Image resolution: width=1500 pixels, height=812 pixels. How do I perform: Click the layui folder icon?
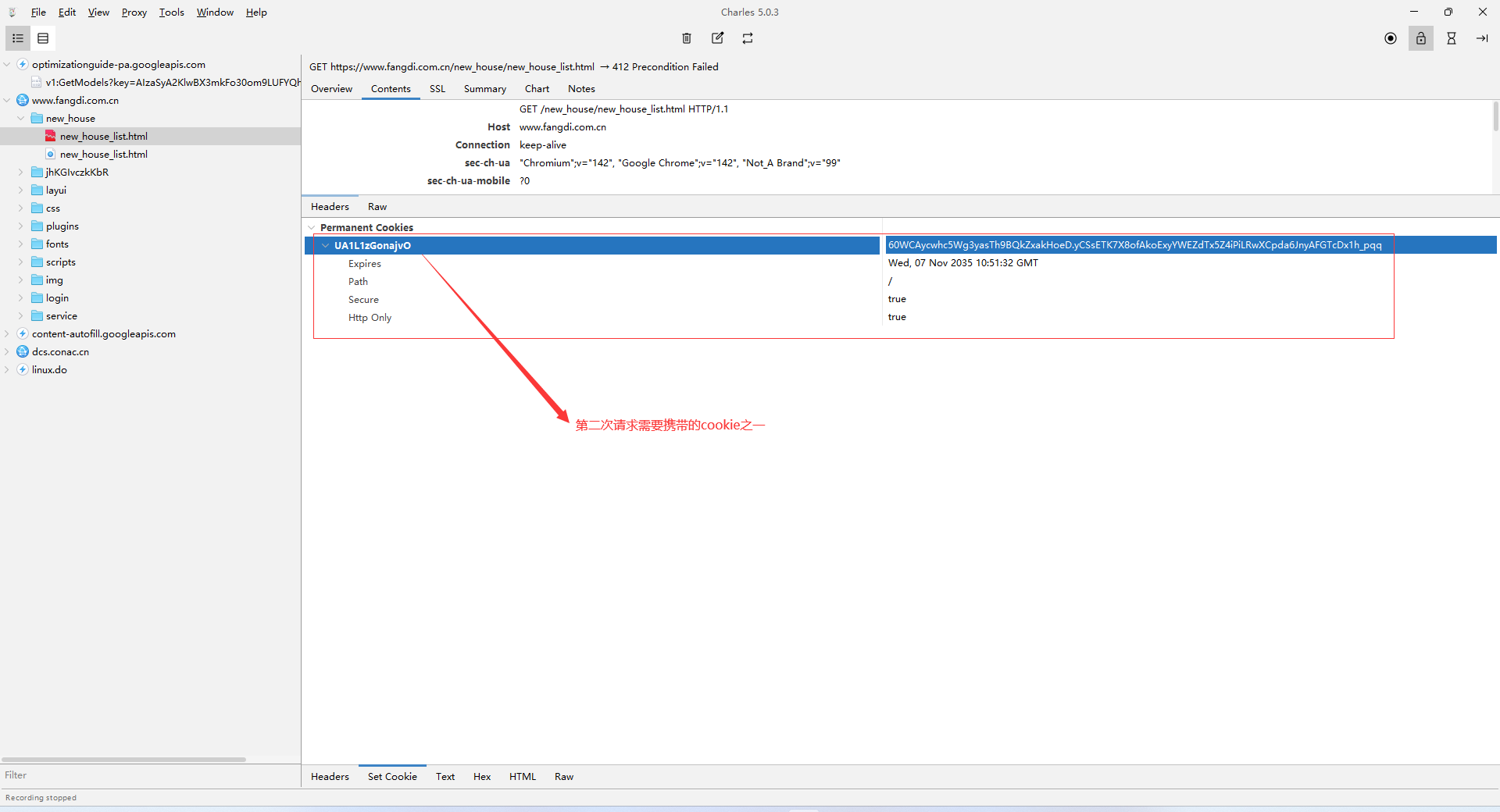(x=37, y=191)
